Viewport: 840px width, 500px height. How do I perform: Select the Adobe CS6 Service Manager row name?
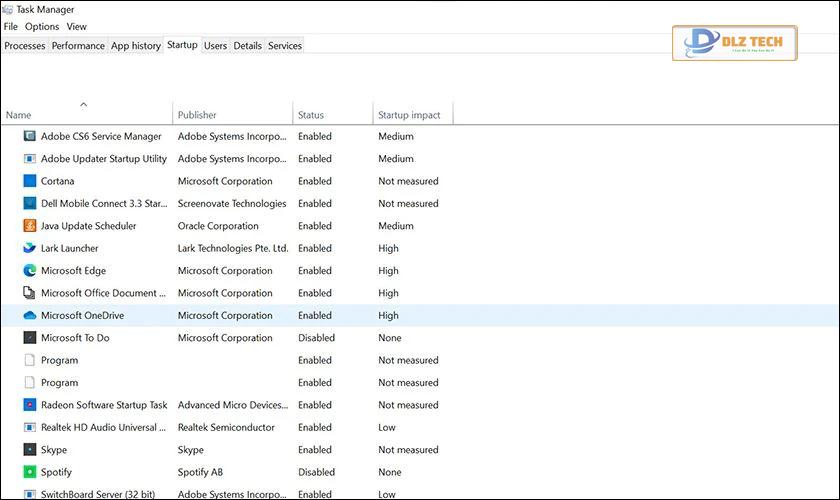[x=101, y=136]
